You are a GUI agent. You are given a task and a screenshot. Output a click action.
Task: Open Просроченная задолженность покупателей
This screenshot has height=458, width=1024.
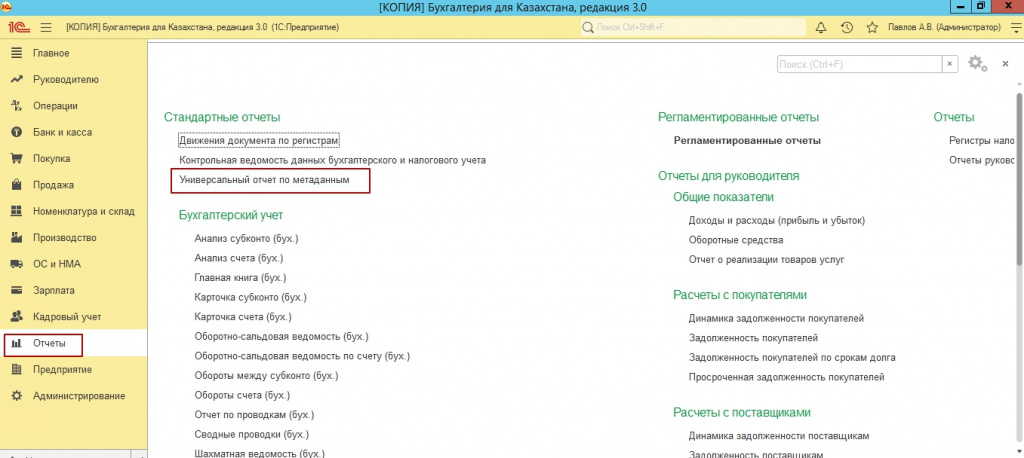click(x=786, y=378)
